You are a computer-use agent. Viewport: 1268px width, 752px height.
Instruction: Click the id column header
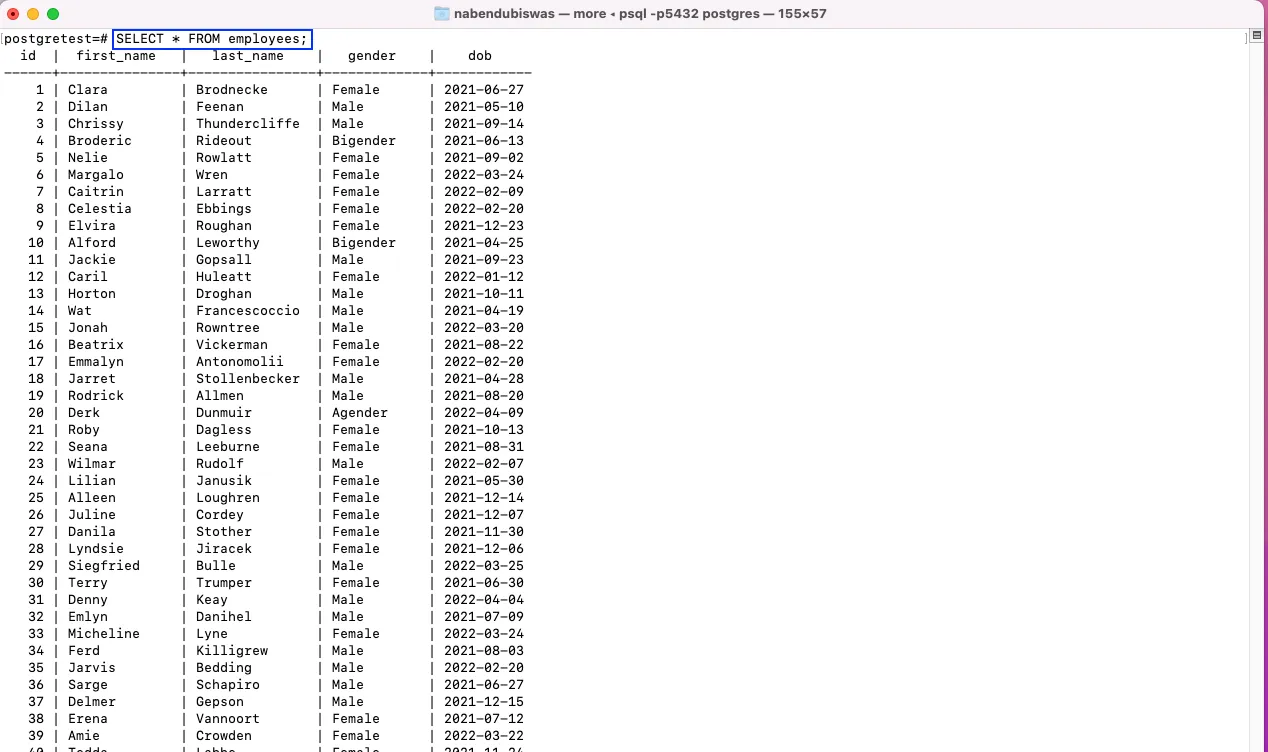[28, 56]
